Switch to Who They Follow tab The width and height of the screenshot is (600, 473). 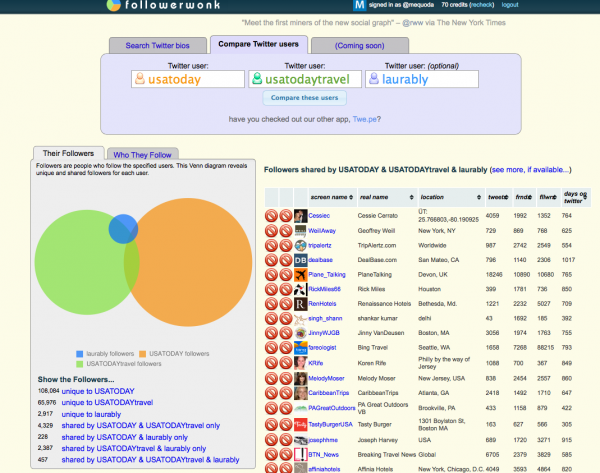click(142, 155)
